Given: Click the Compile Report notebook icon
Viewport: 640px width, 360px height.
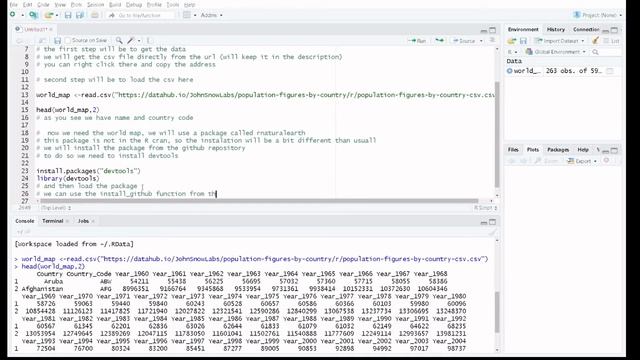Looking at the screenshot, I should coord(149,40).
